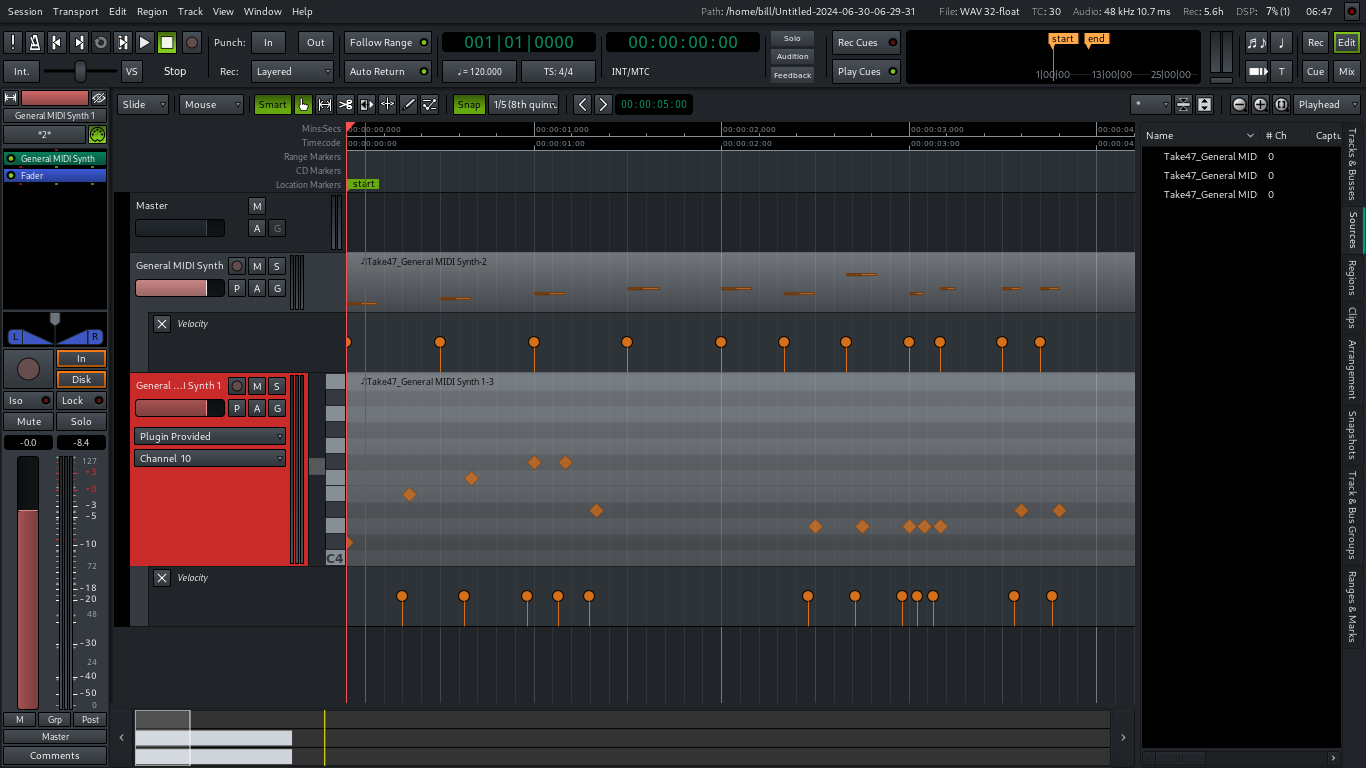Disable the Auto Return toggle
Screen dimensions: 1366x768
(388, 72)
